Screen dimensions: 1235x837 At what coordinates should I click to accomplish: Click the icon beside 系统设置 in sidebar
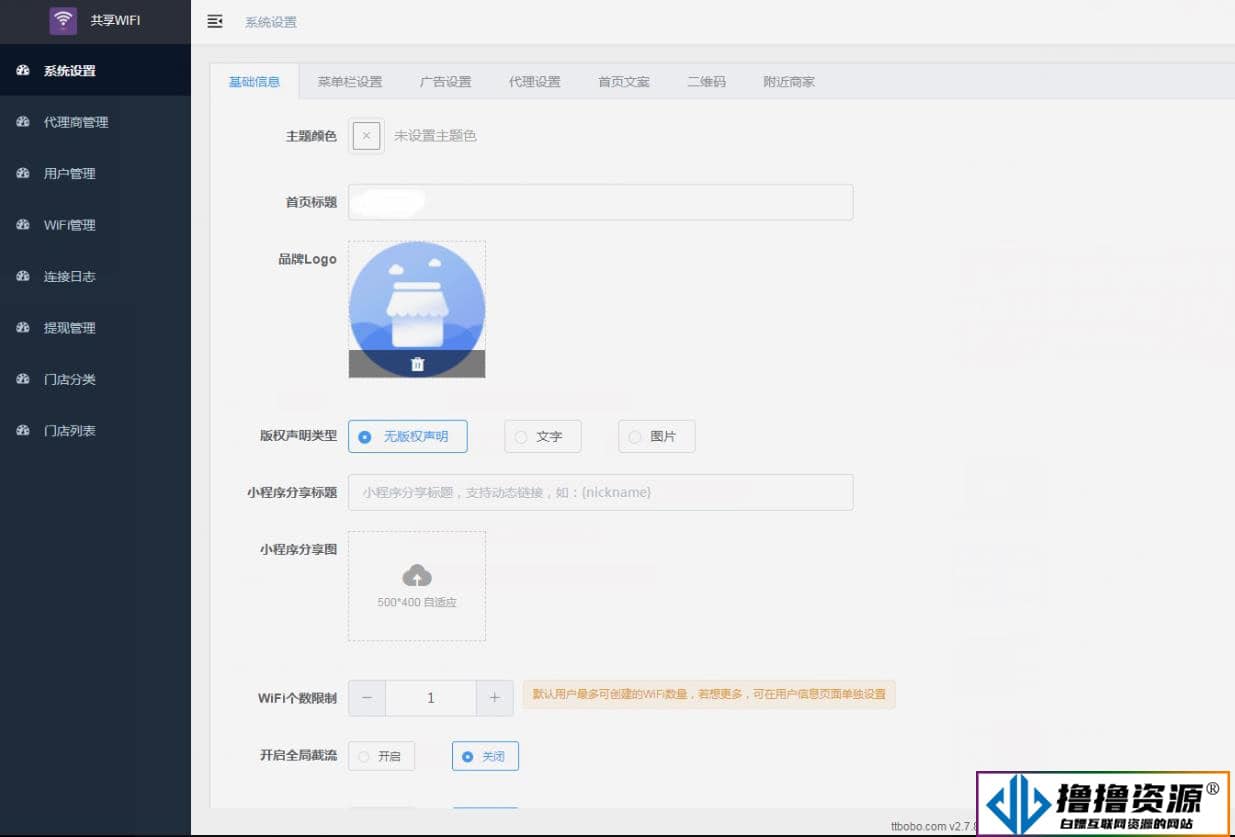23,71
